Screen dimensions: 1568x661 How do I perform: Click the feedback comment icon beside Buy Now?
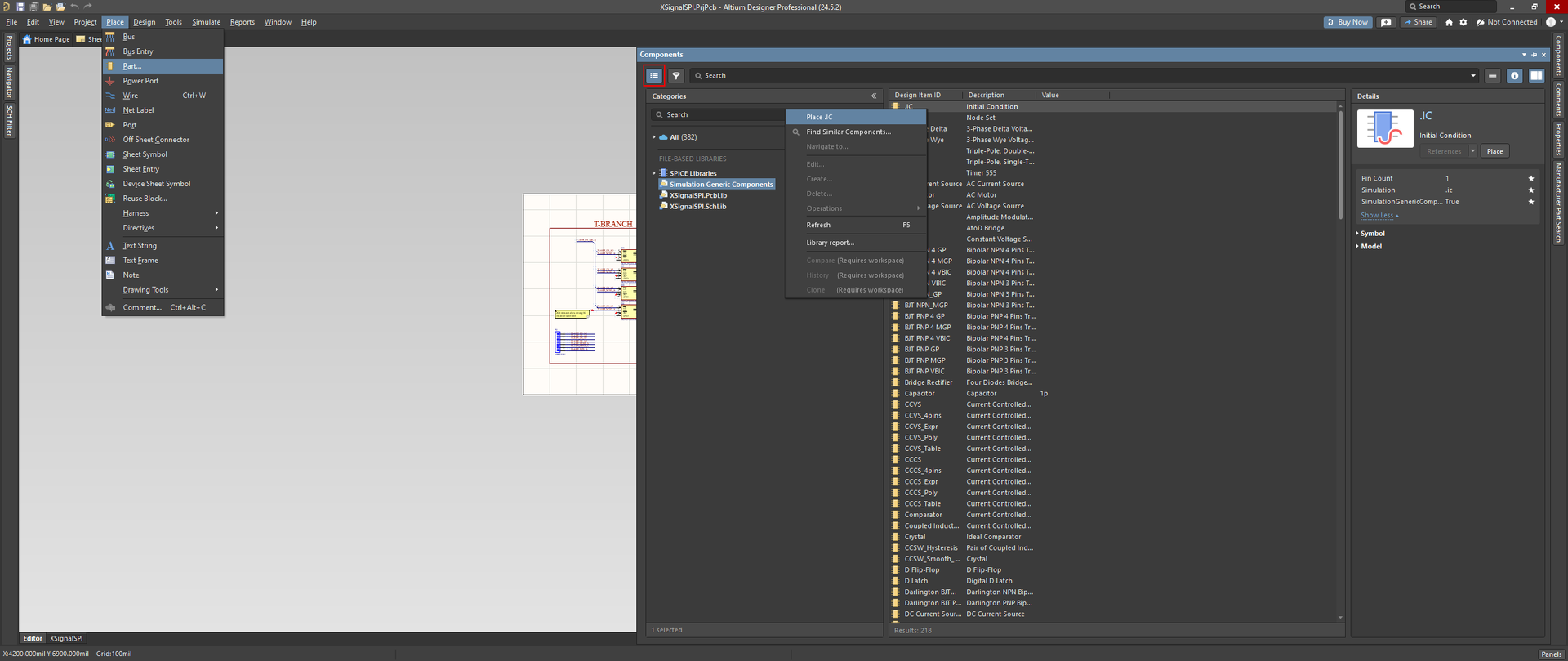point(1386,22)
